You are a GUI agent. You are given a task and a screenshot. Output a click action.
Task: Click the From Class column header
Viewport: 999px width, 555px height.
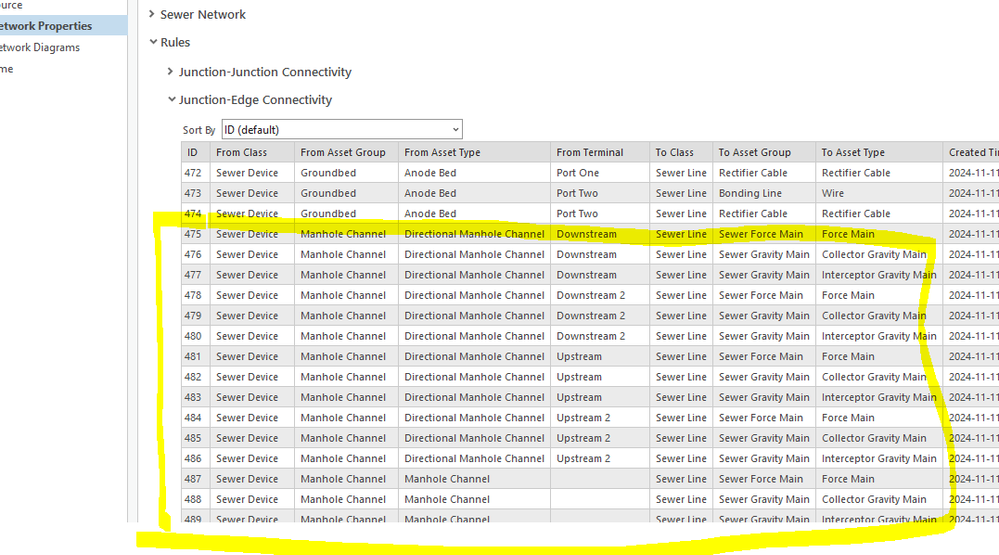click(252, 152)
